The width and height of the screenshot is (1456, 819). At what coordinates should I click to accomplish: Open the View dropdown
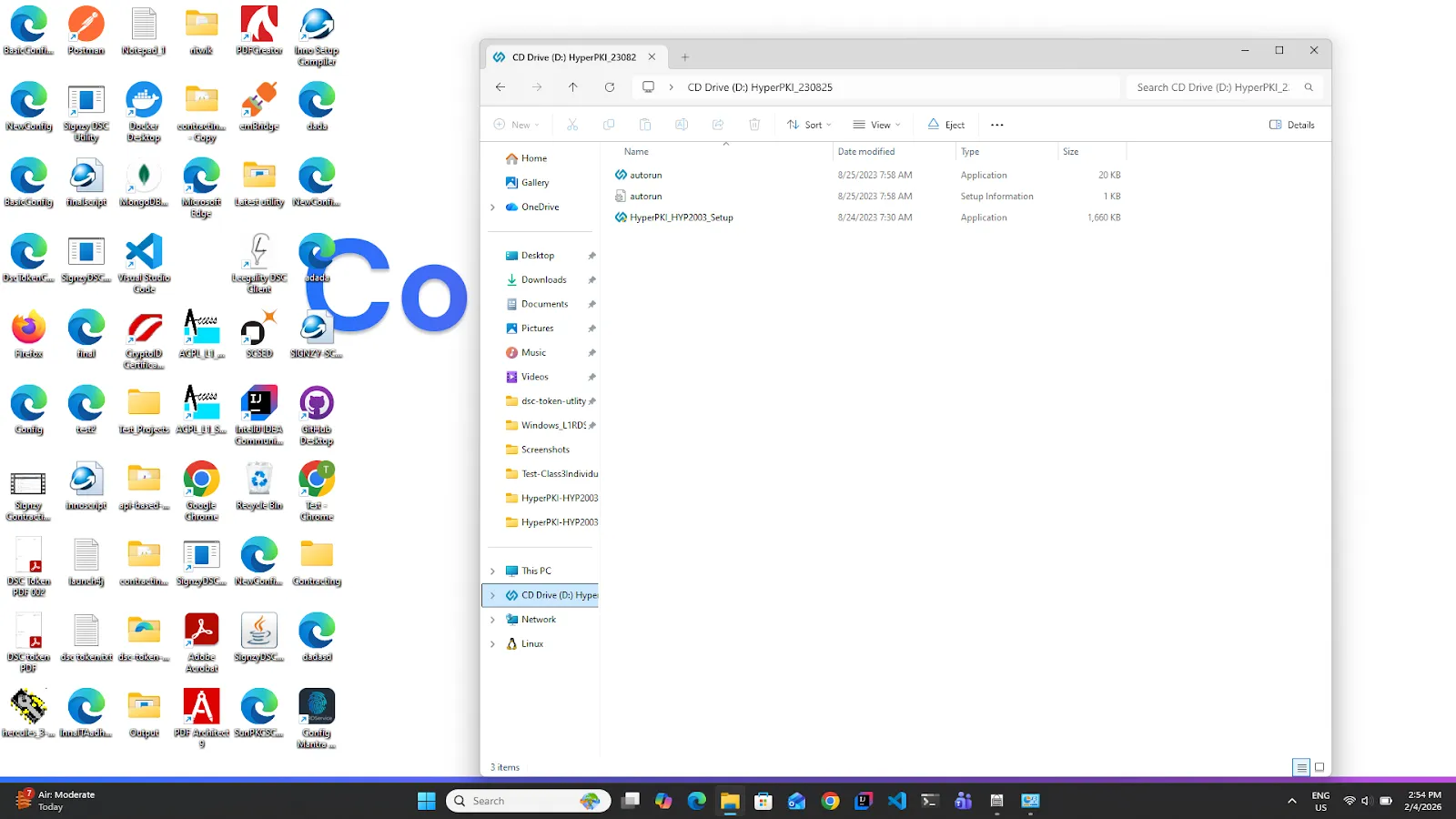[876, 125]
